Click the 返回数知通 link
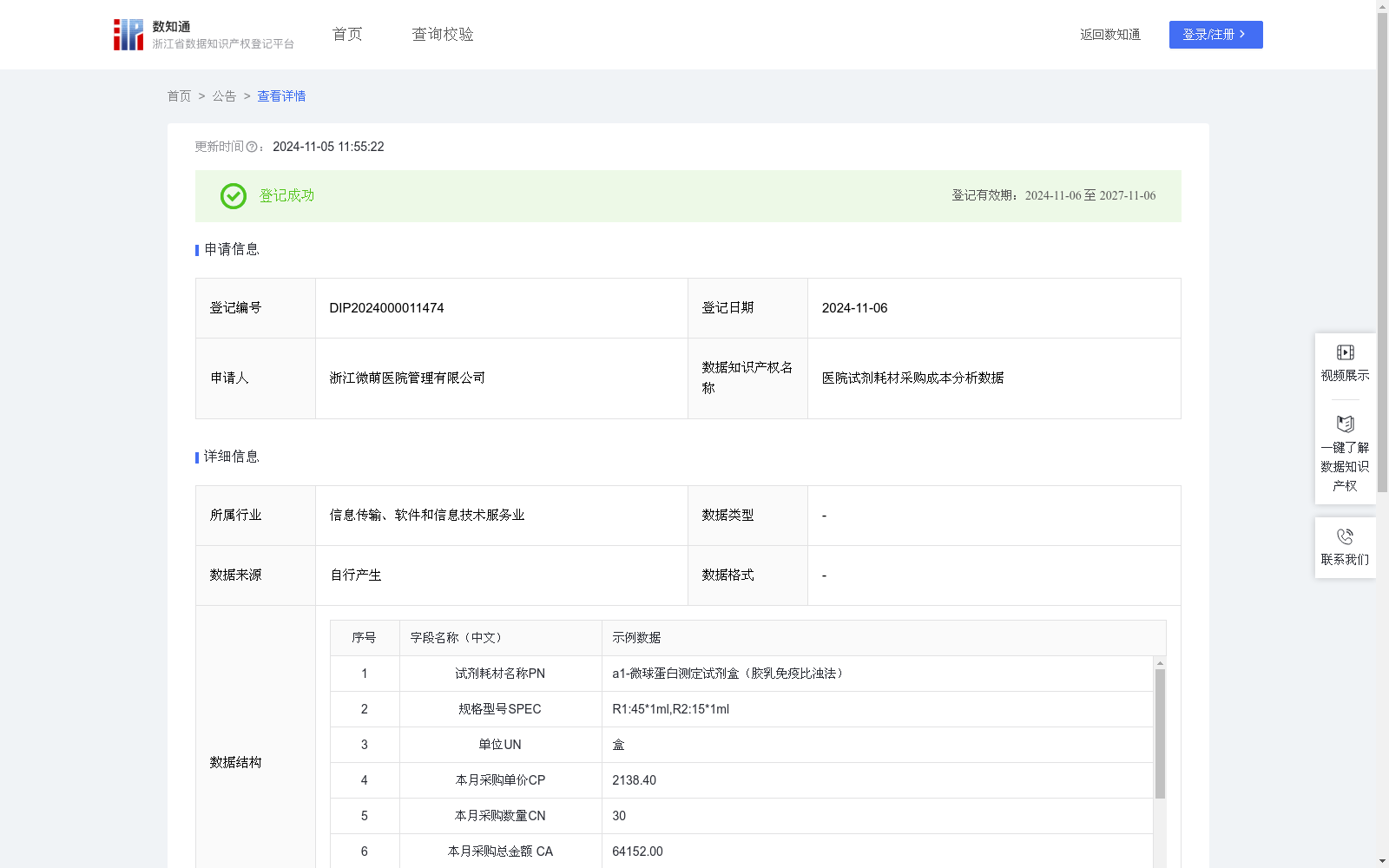Image resolution: width=1389 pixels, height=868 pixels. pyautogui.click(x=1110, y=35)
